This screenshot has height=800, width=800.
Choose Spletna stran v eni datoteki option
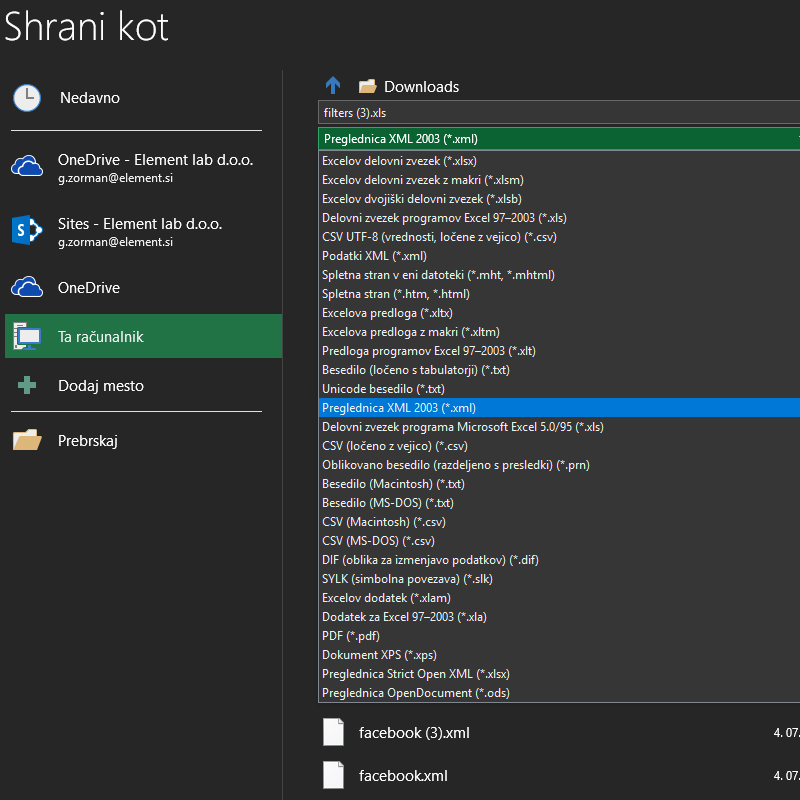(559, 275)
